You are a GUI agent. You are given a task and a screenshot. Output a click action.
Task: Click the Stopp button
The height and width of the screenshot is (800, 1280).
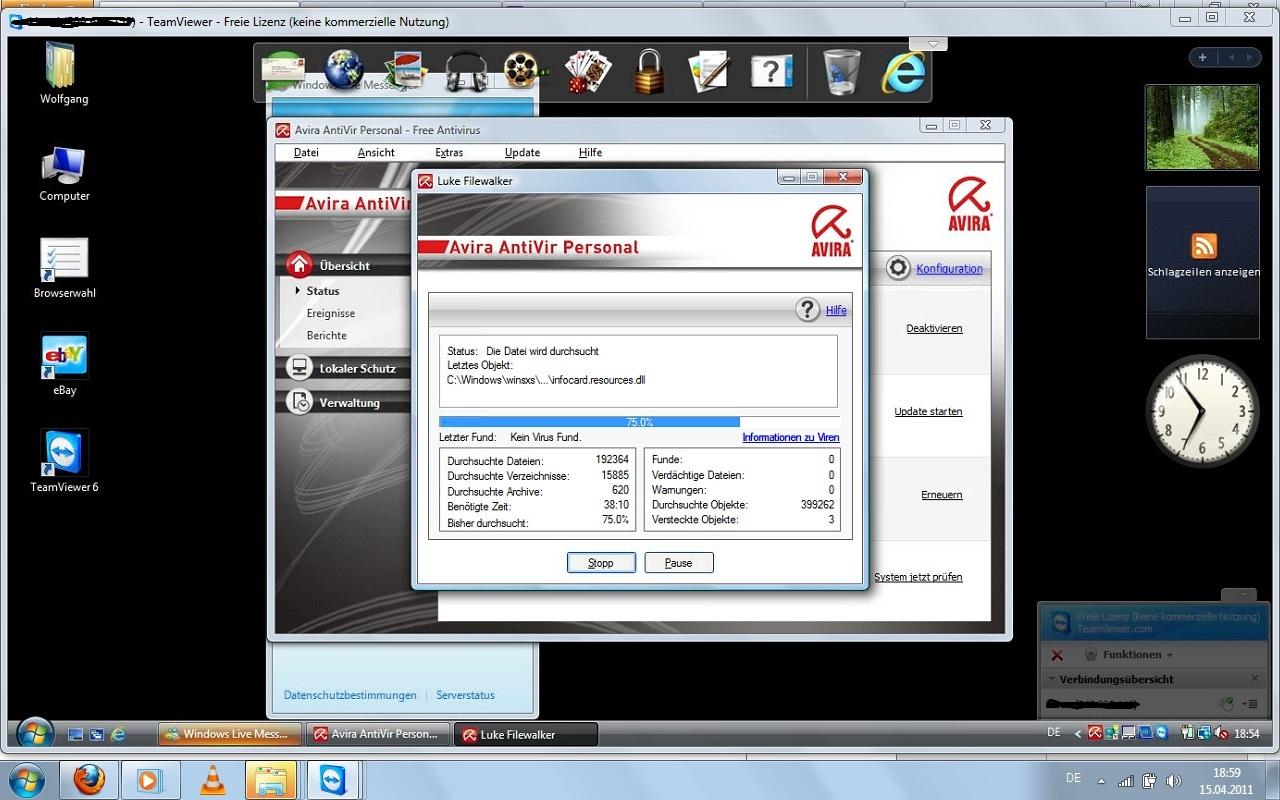tap(601, 563)
